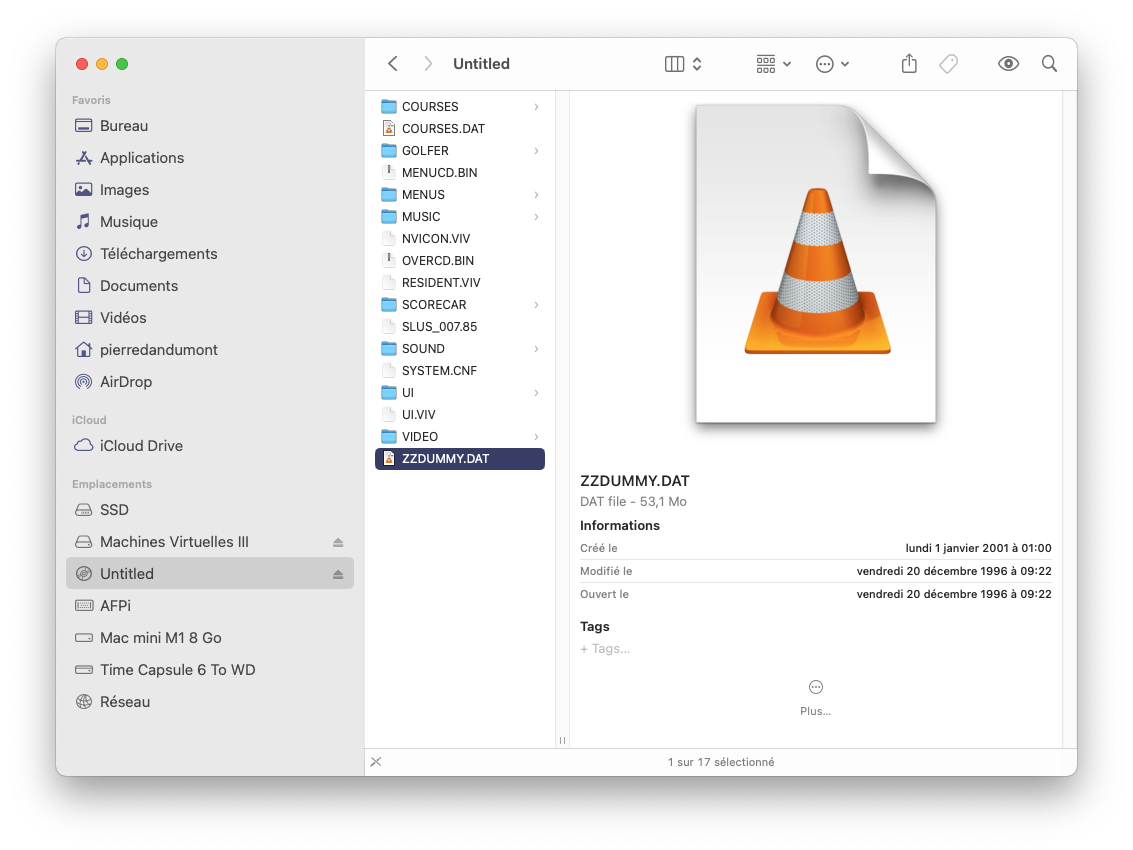Open search with the magnifying glass icon
Viewport: 1133px width, 850px height.
coord(1049,64)
